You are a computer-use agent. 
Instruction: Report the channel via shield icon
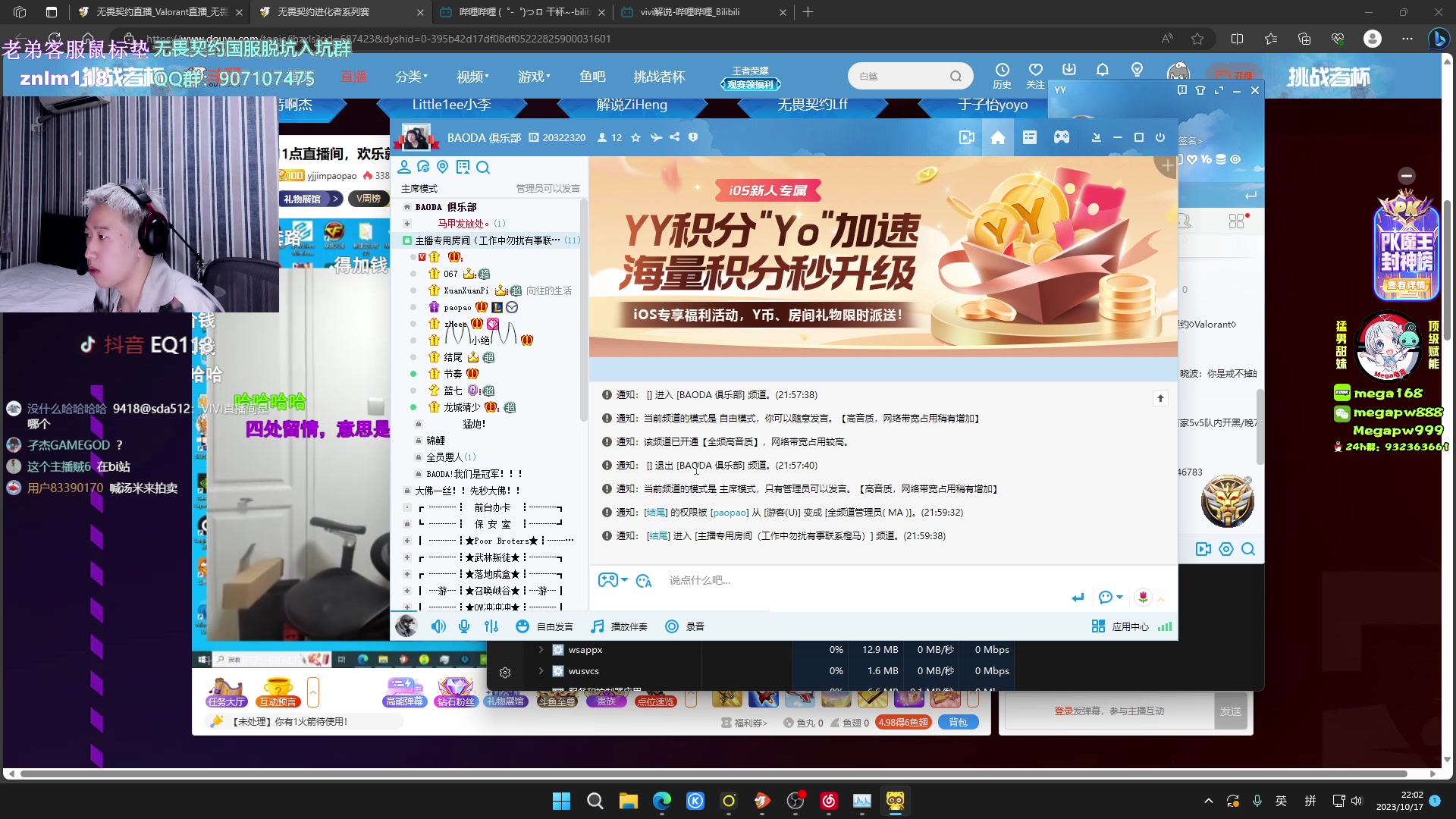(x=692, y=137)
